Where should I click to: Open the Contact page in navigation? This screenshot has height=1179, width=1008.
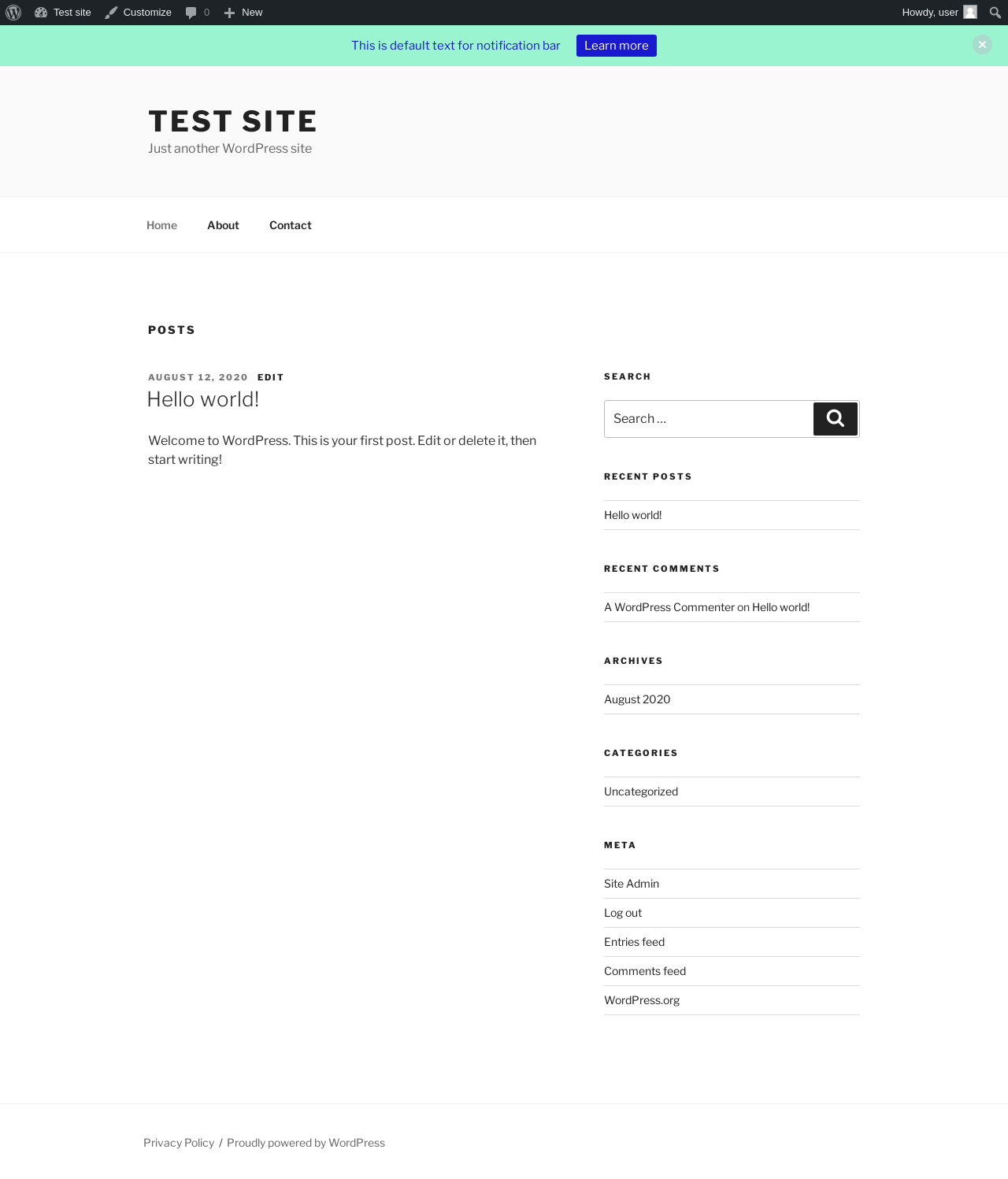(x=290, y=225)
